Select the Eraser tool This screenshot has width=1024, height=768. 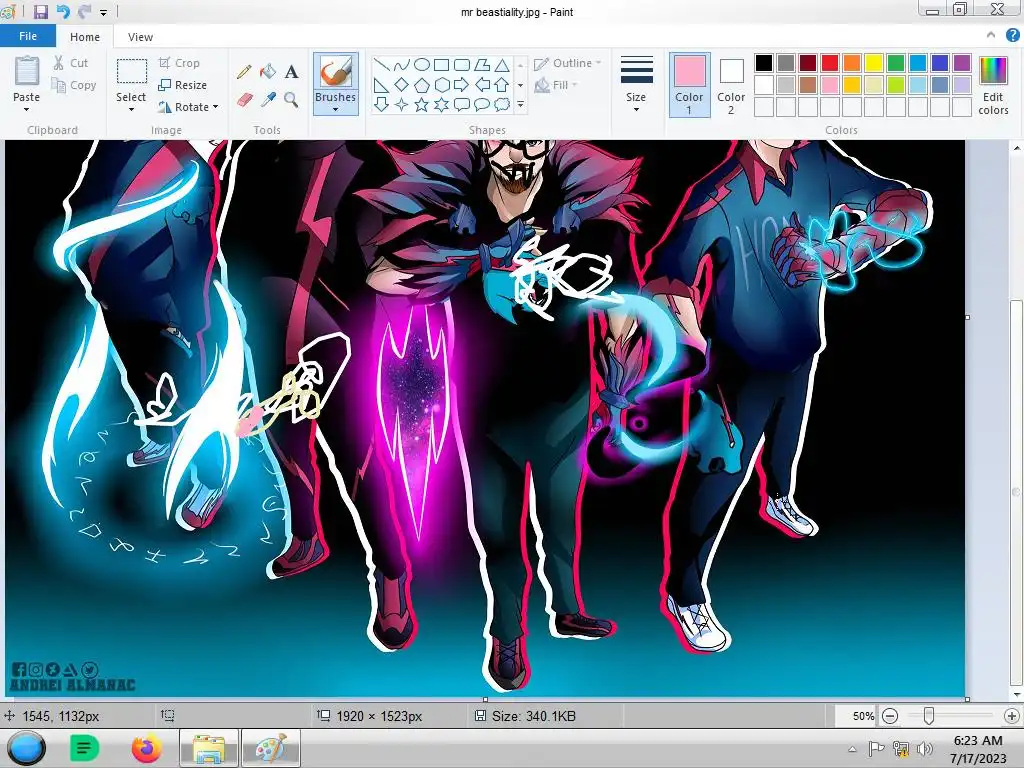tap(244, 100)
